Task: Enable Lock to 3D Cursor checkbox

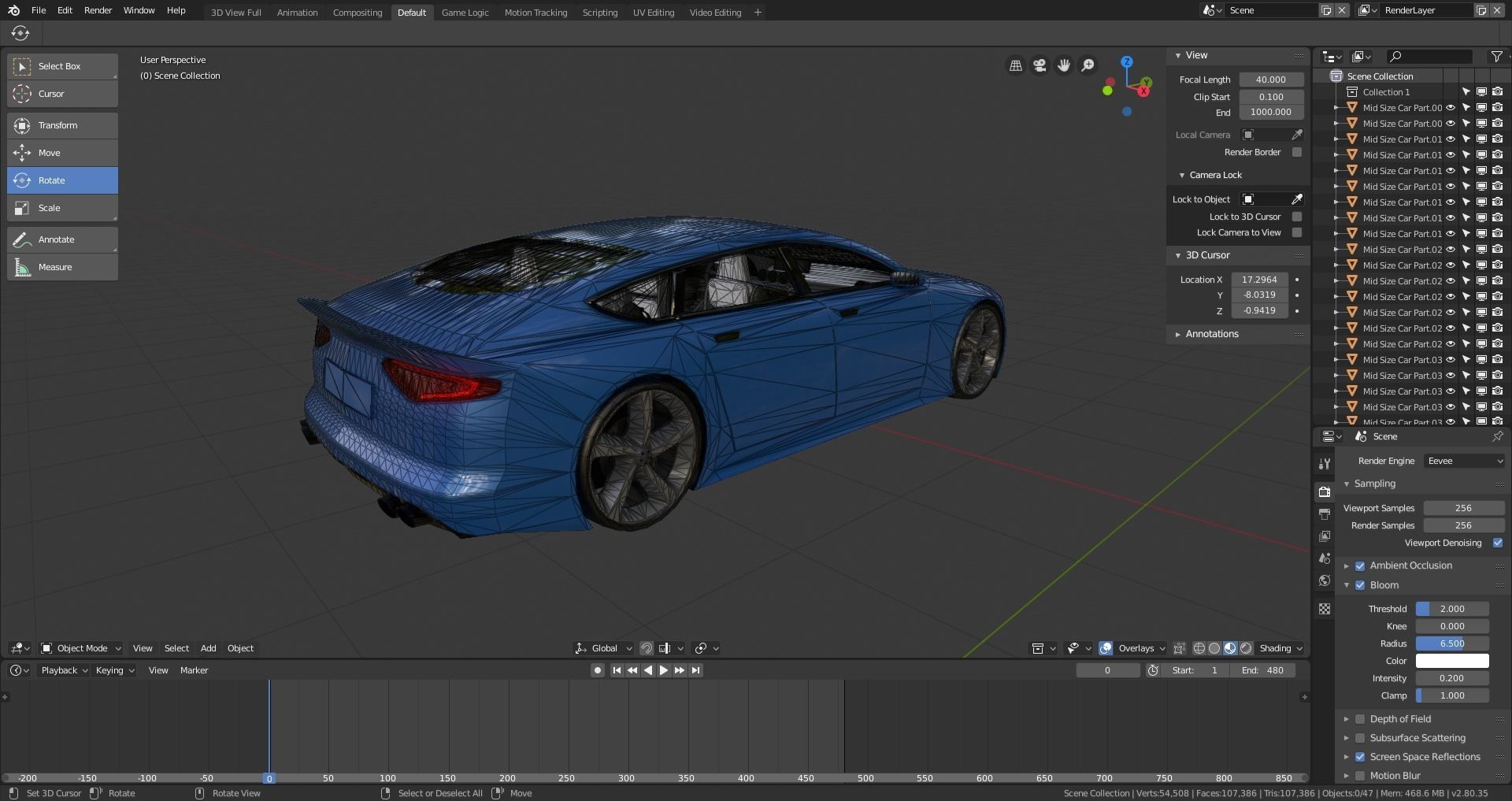Action: pos(1297,217)
